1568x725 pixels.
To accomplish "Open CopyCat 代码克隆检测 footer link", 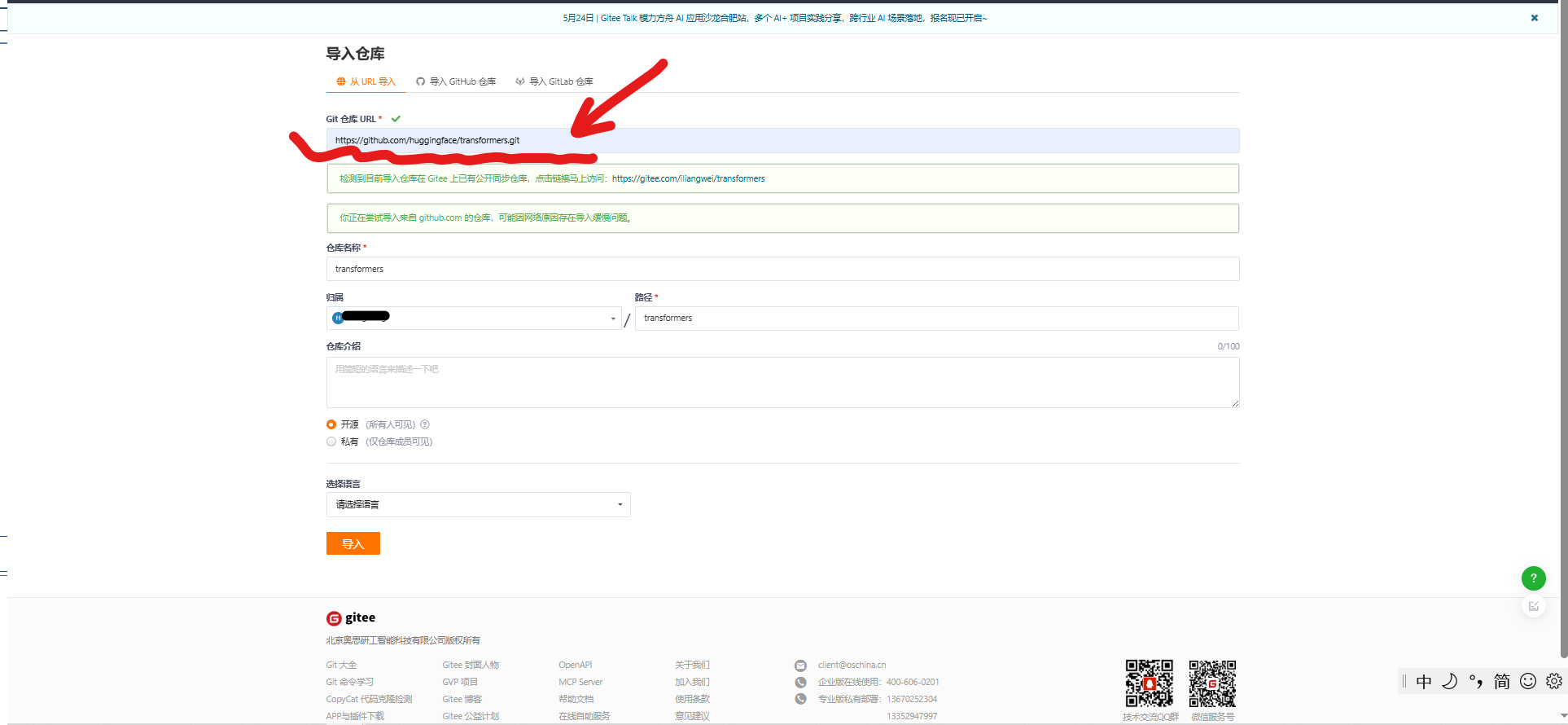I will 369,699.
